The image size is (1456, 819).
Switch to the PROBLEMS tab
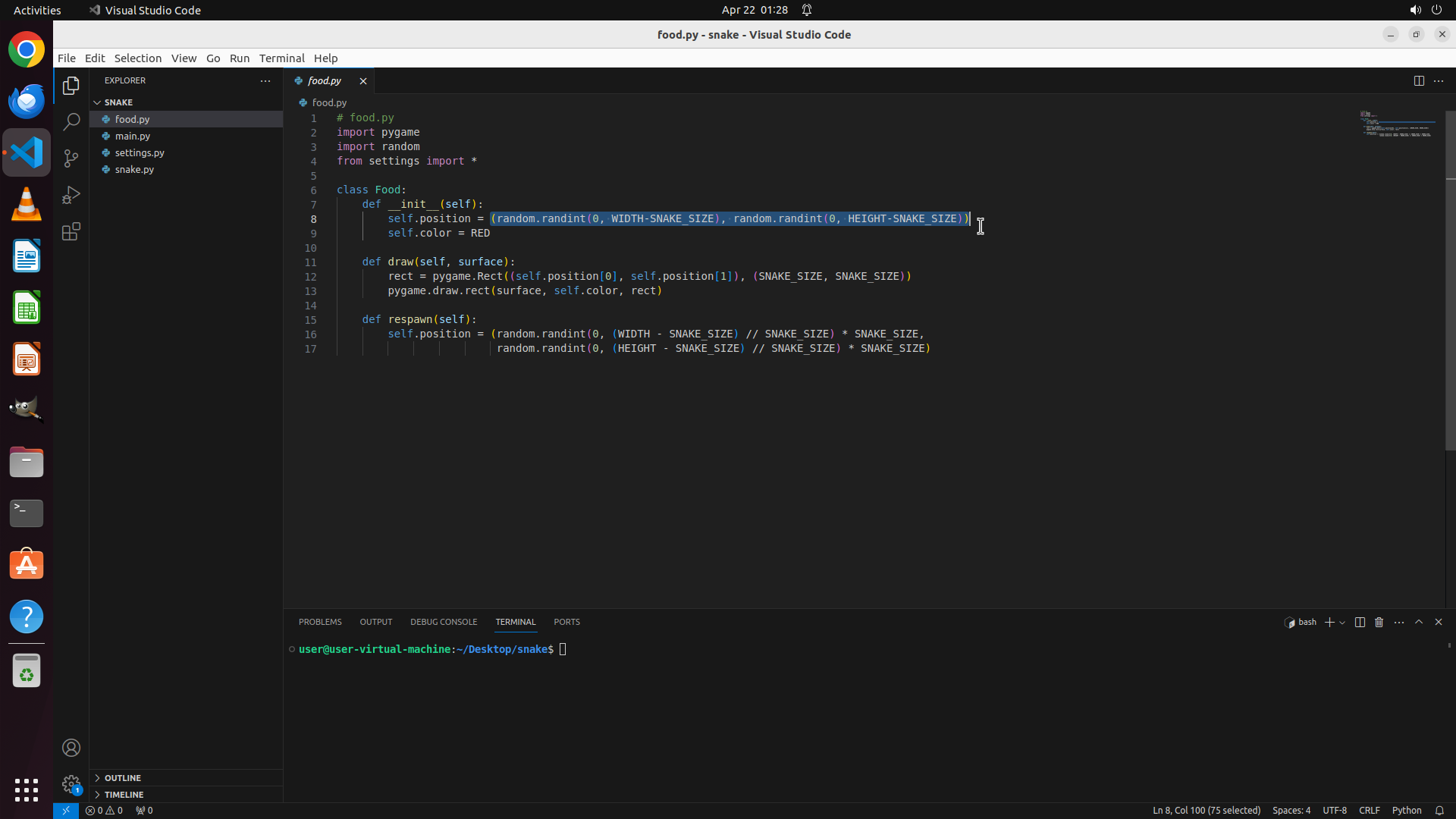[320, 622]
